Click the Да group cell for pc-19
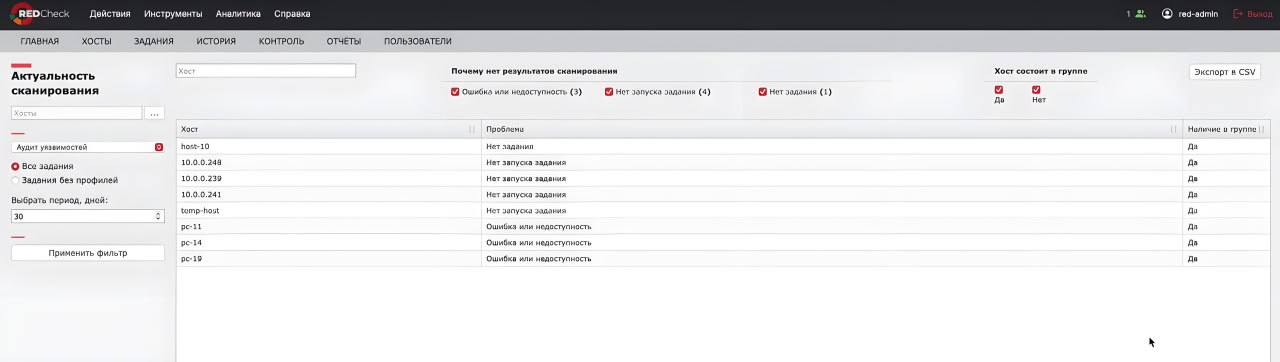1280x362 pixels. (1226, 258)
